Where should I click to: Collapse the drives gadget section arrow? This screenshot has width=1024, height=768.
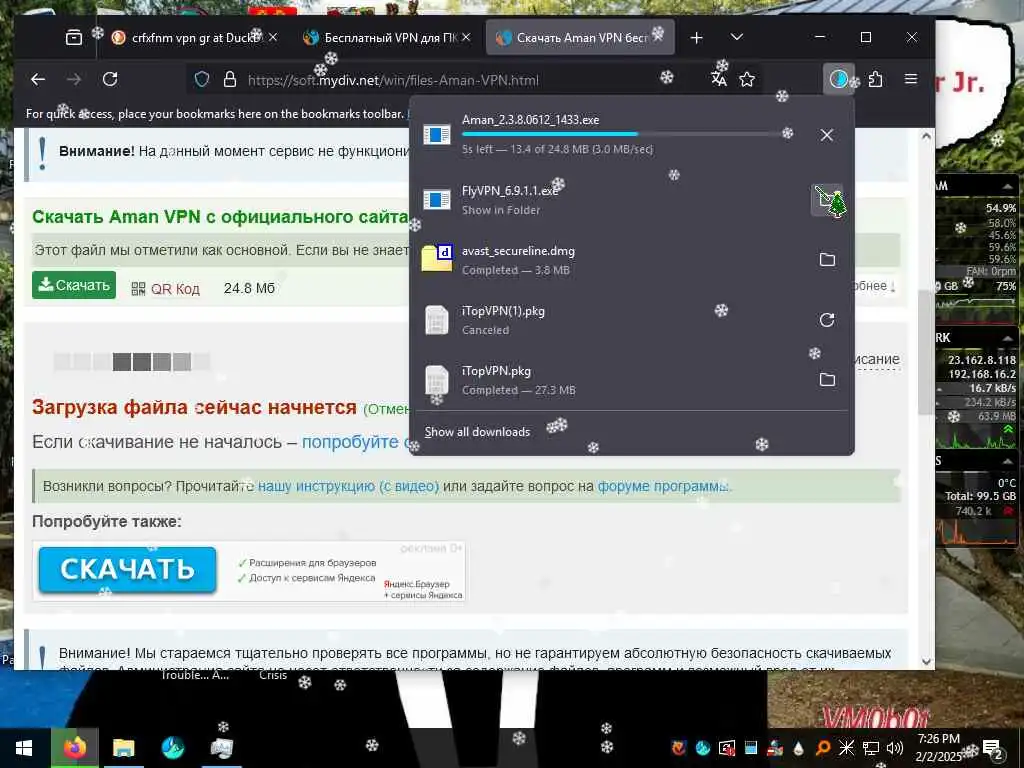(1008, 461)
